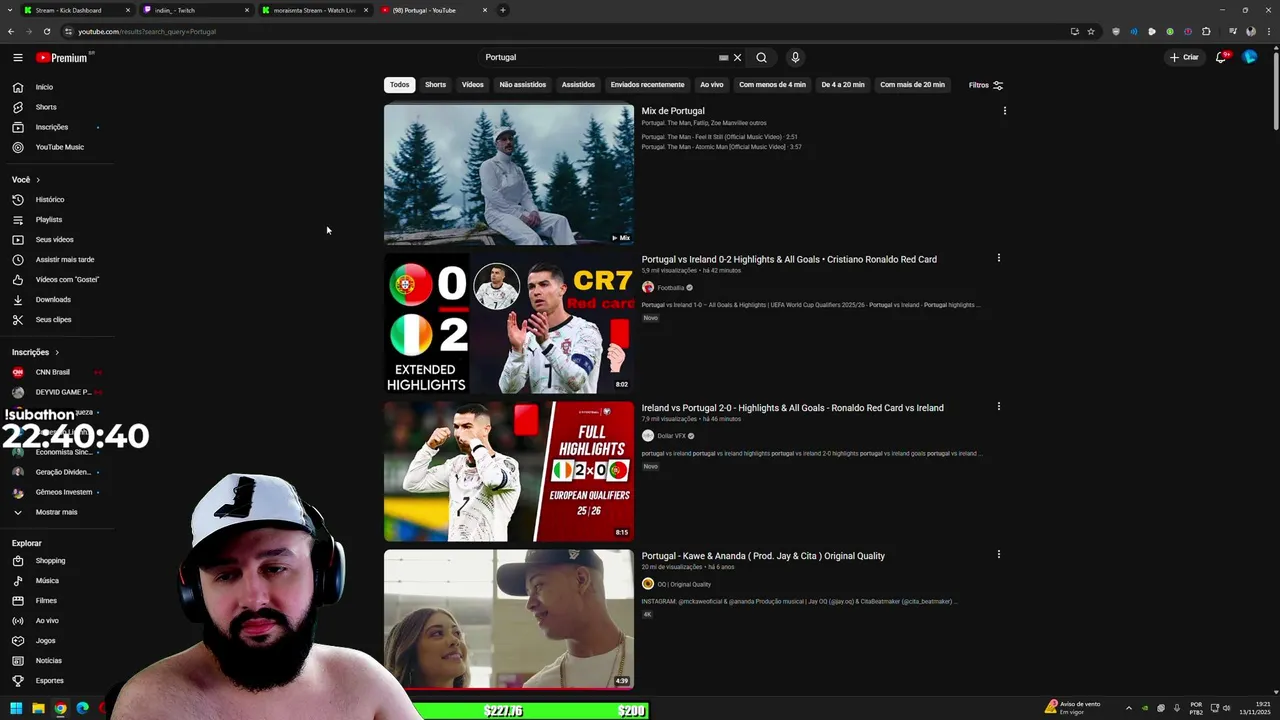The height and width of the screenshot is (720, 1280).
Task: Expand Mostrar mais subscriptions
Action: (57, 512)
